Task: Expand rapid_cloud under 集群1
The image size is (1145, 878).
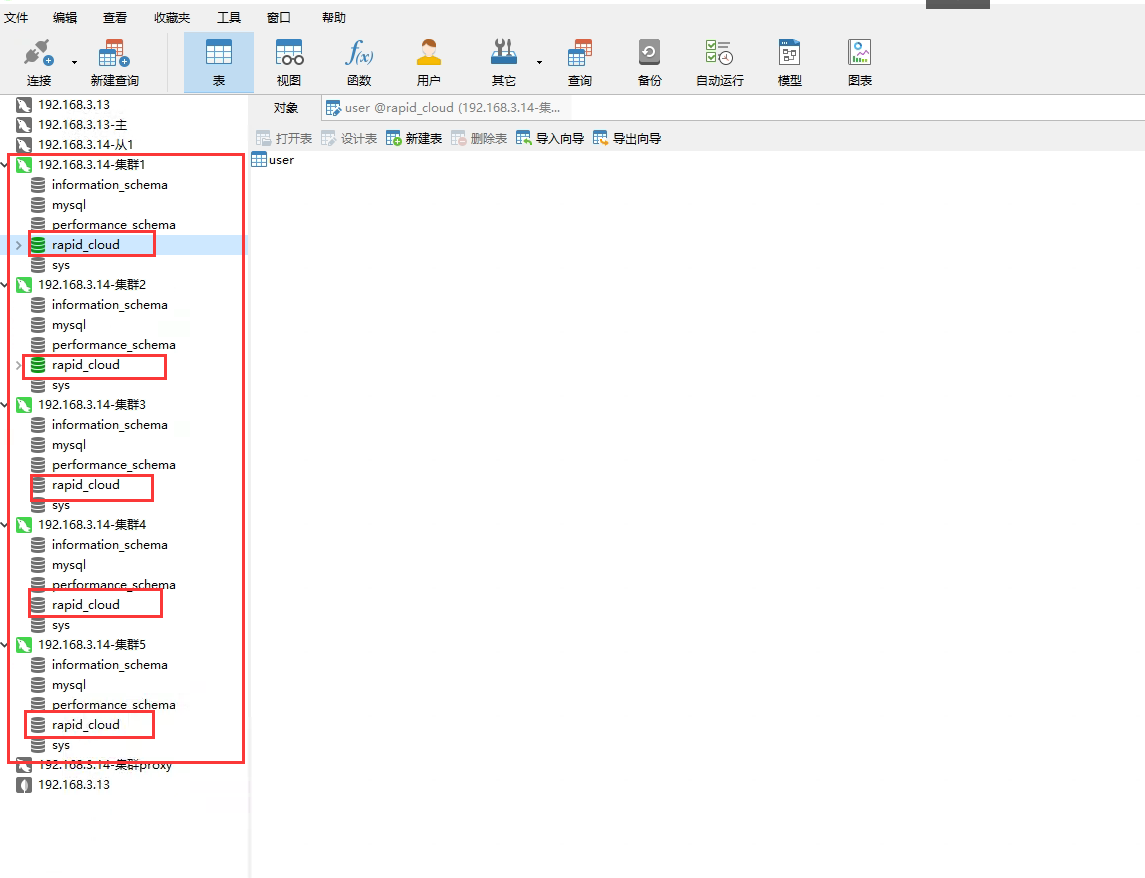Action: 19,245
